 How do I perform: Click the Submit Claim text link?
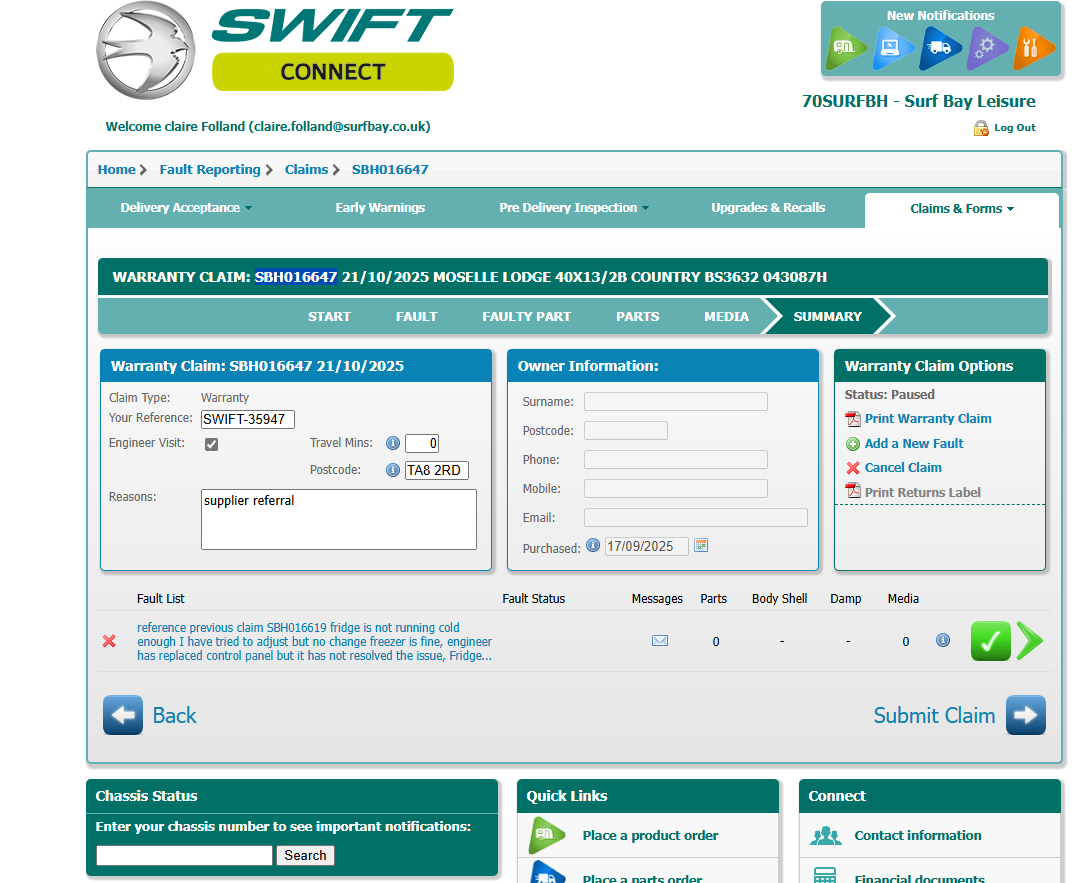pyautogui.click(x=934, y=715)
